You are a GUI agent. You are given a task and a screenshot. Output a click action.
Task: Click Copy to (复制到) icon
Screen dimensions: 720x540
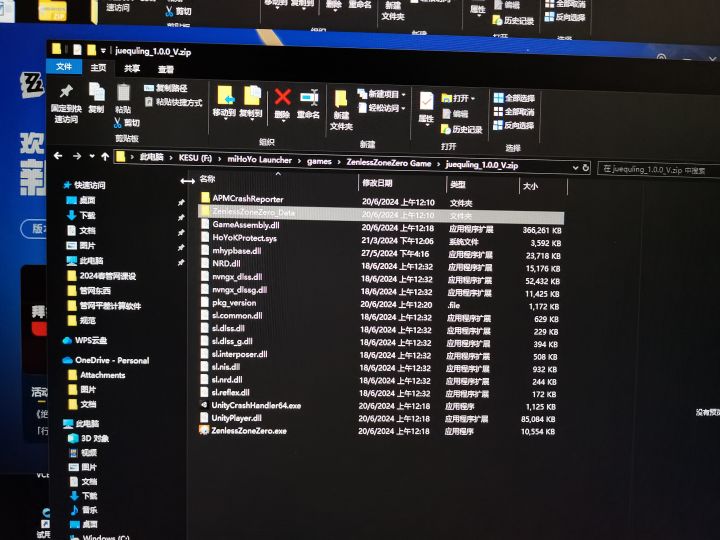click(251, 102)
